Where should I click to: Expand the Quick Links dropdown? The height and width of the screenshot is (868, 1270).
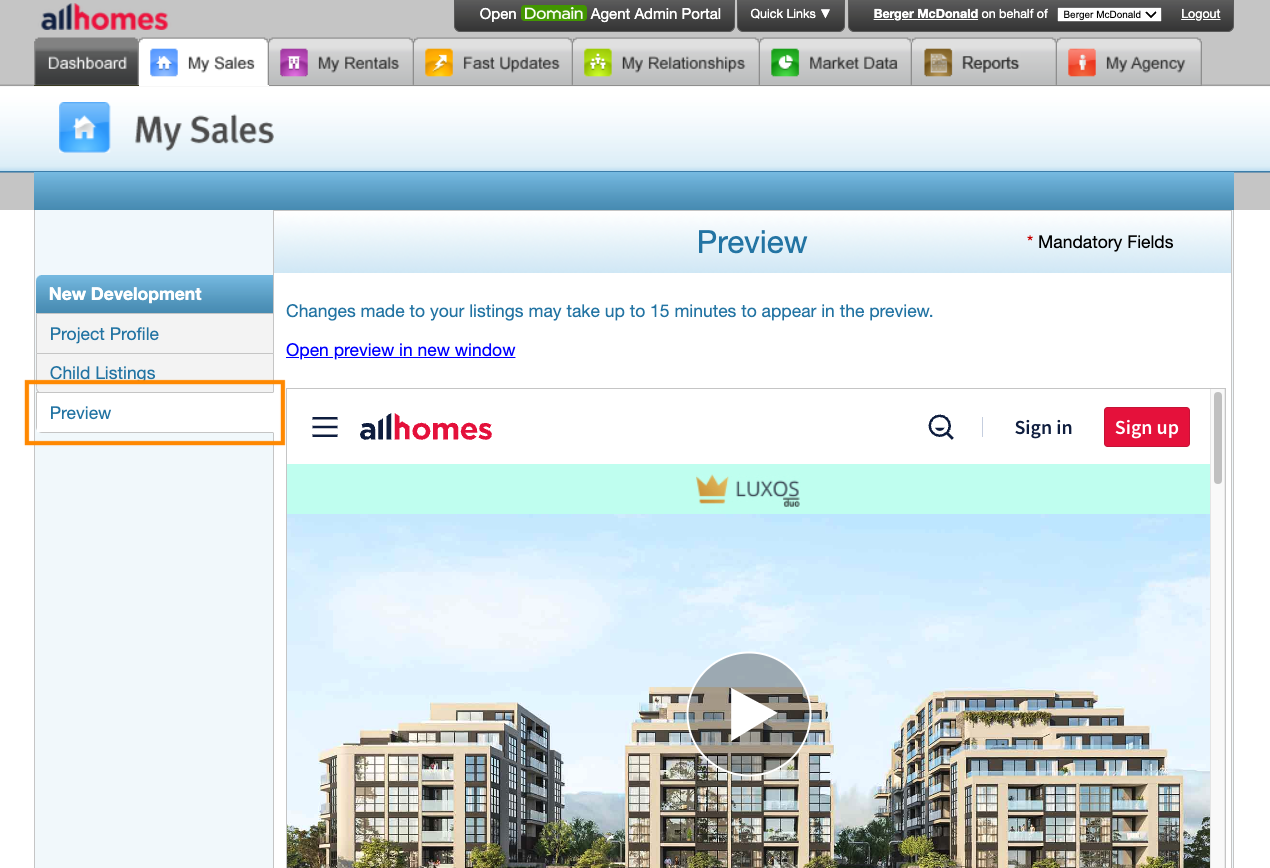click(x=790, y=14)
